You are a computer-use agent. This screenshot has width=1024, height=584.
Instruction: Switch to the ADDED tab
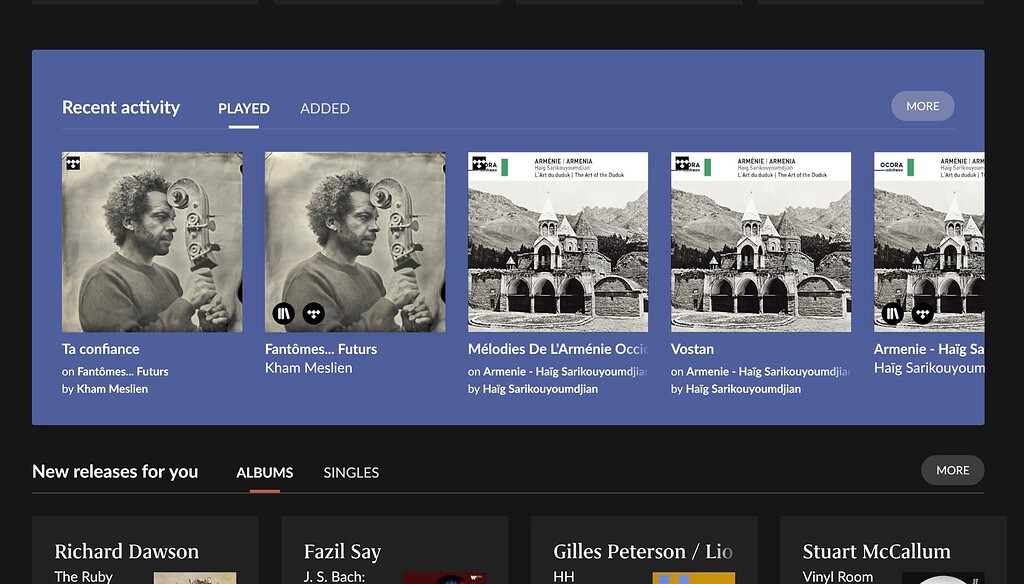click(x=324, y=108)
